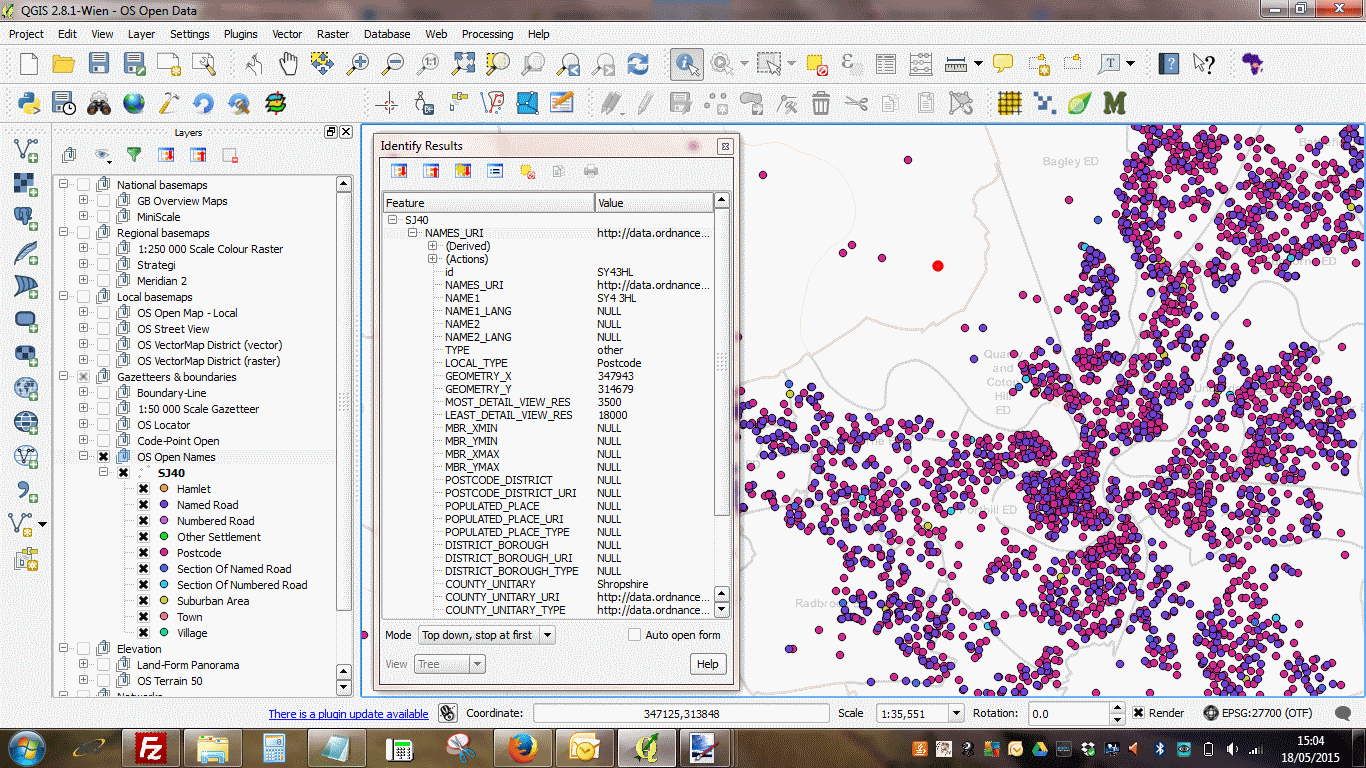Viewport: 1366px width, 768px height.
Task: Check Auto open form option
Action: pyautogui.click(x=634, y=635)
